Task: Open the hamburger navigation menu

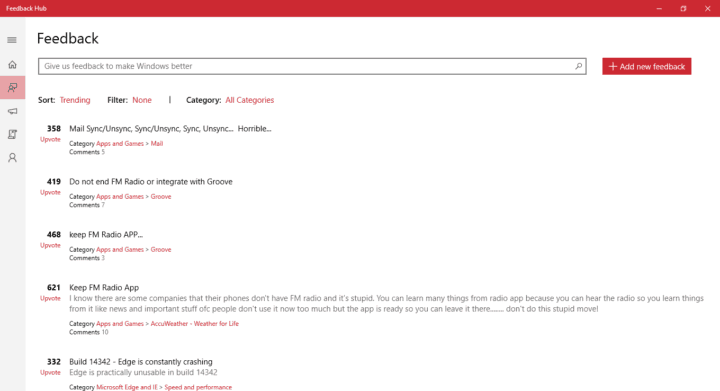Action: (x=12, y=40)
